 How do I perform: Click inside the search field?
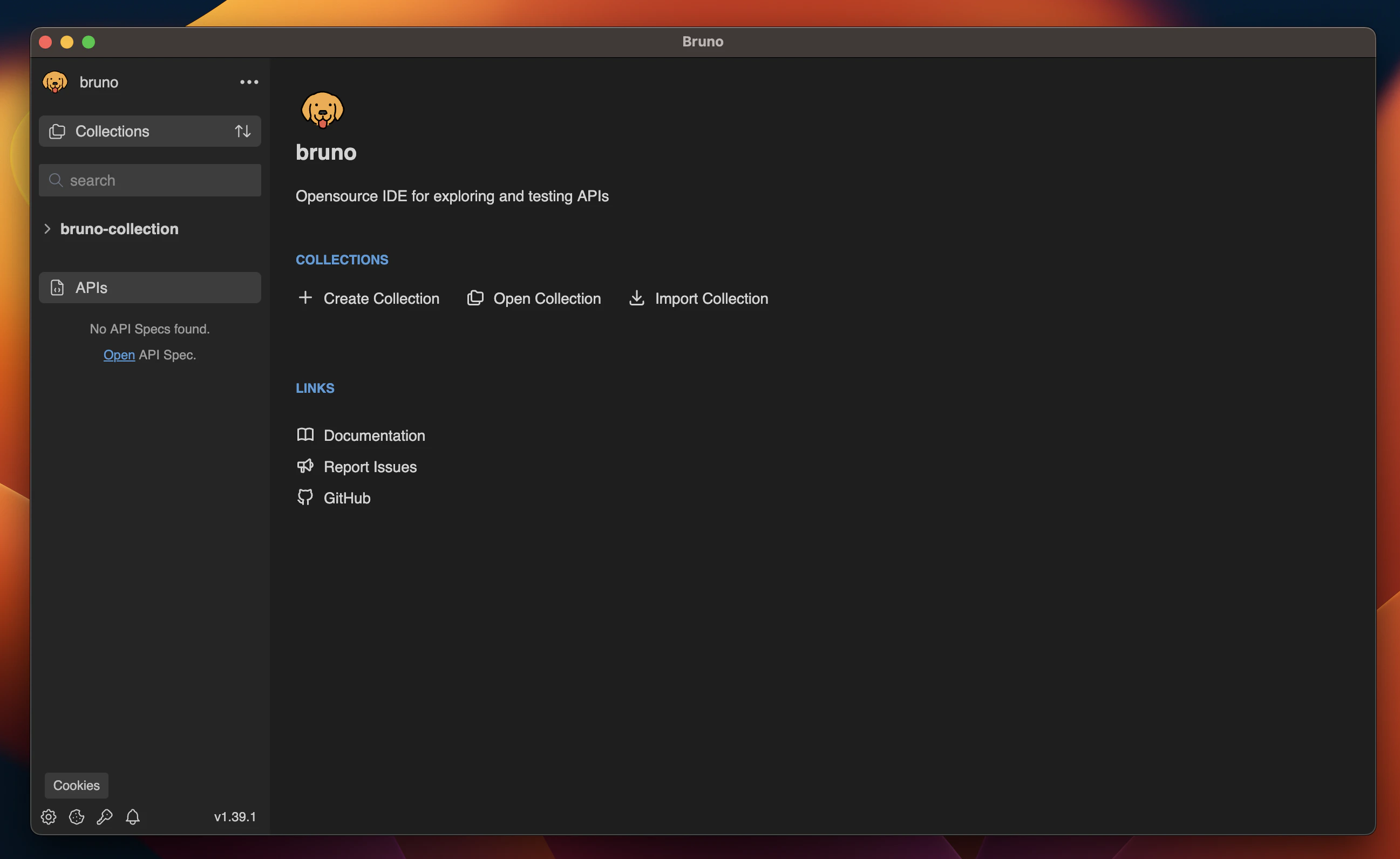pos(149,180)
